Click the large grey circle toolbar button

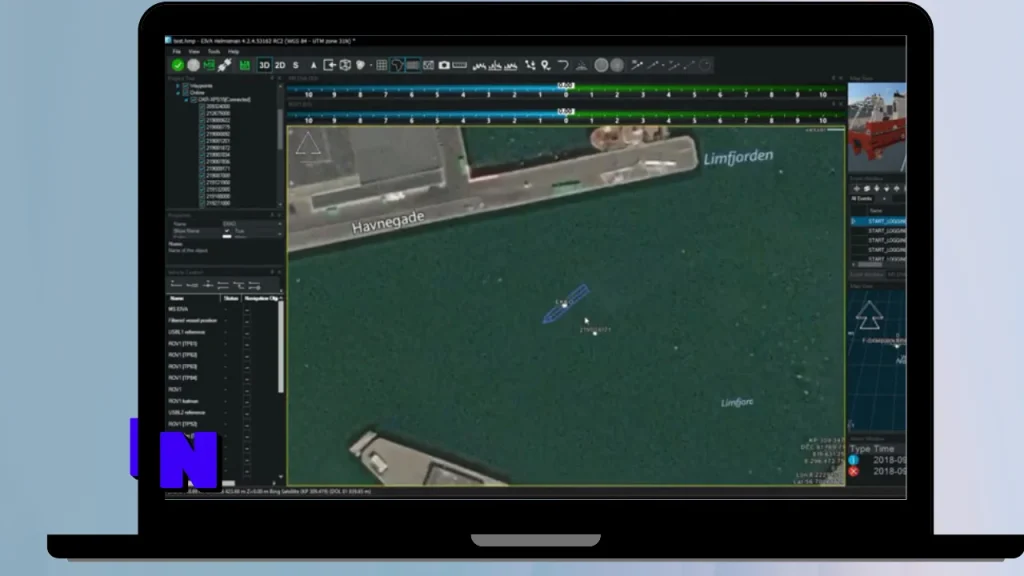(601, 65)
